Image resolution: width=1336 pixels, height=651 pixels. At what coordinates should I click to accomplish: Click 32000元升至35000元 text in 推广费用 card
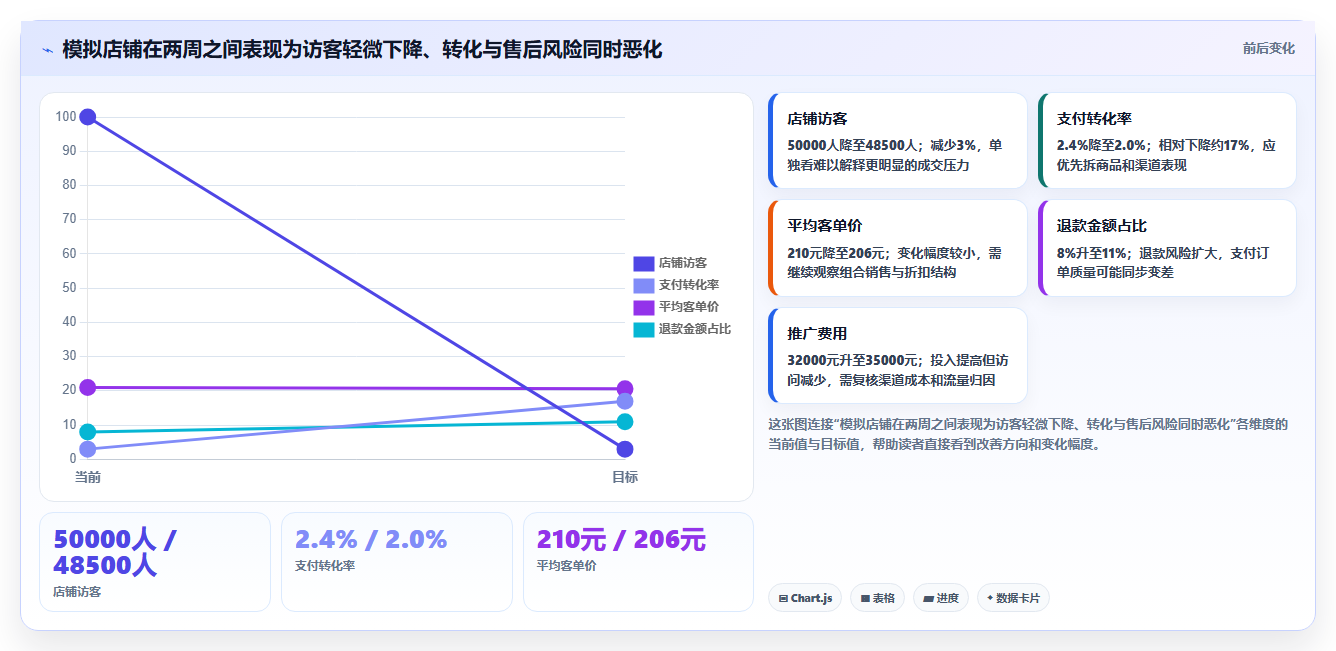[x=853, y=360]
